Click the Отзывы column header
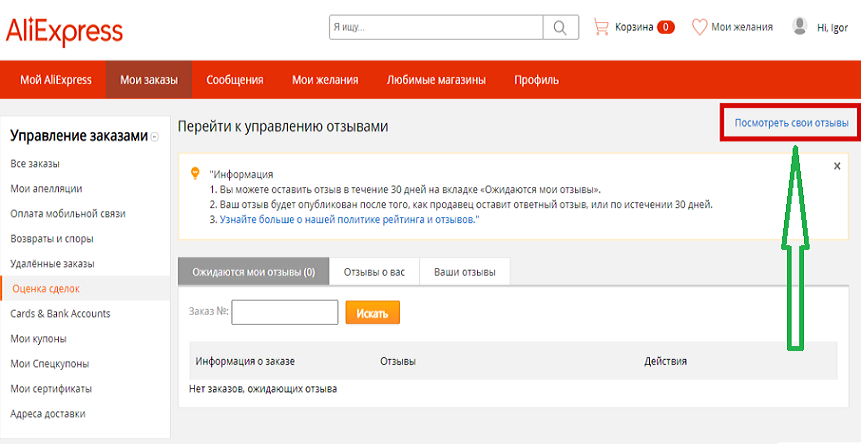This screenshot has height=444, width=861. coord(398,362)
